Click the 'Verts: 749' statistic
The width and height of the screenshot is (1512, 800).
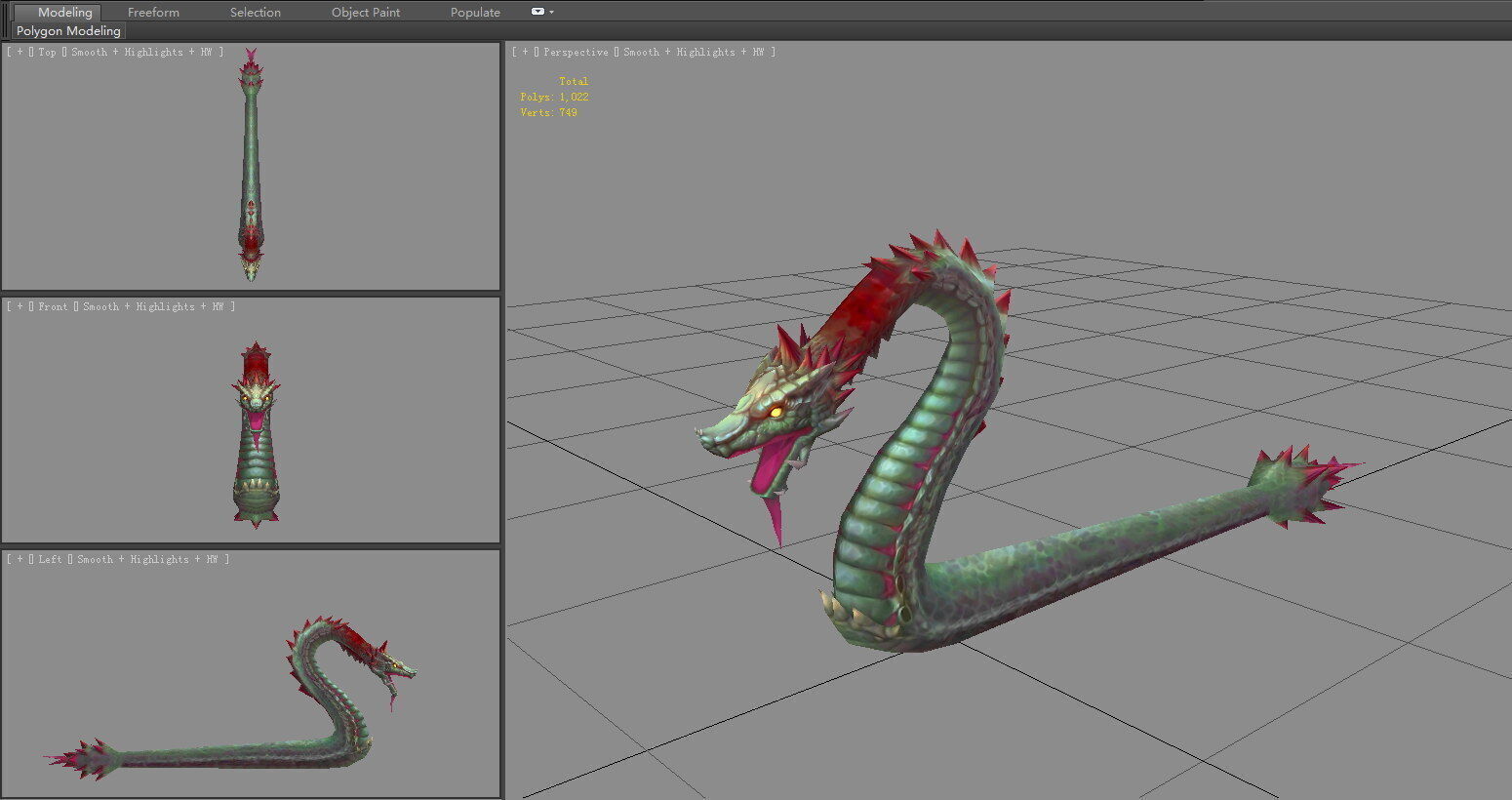tap(548, 112)
